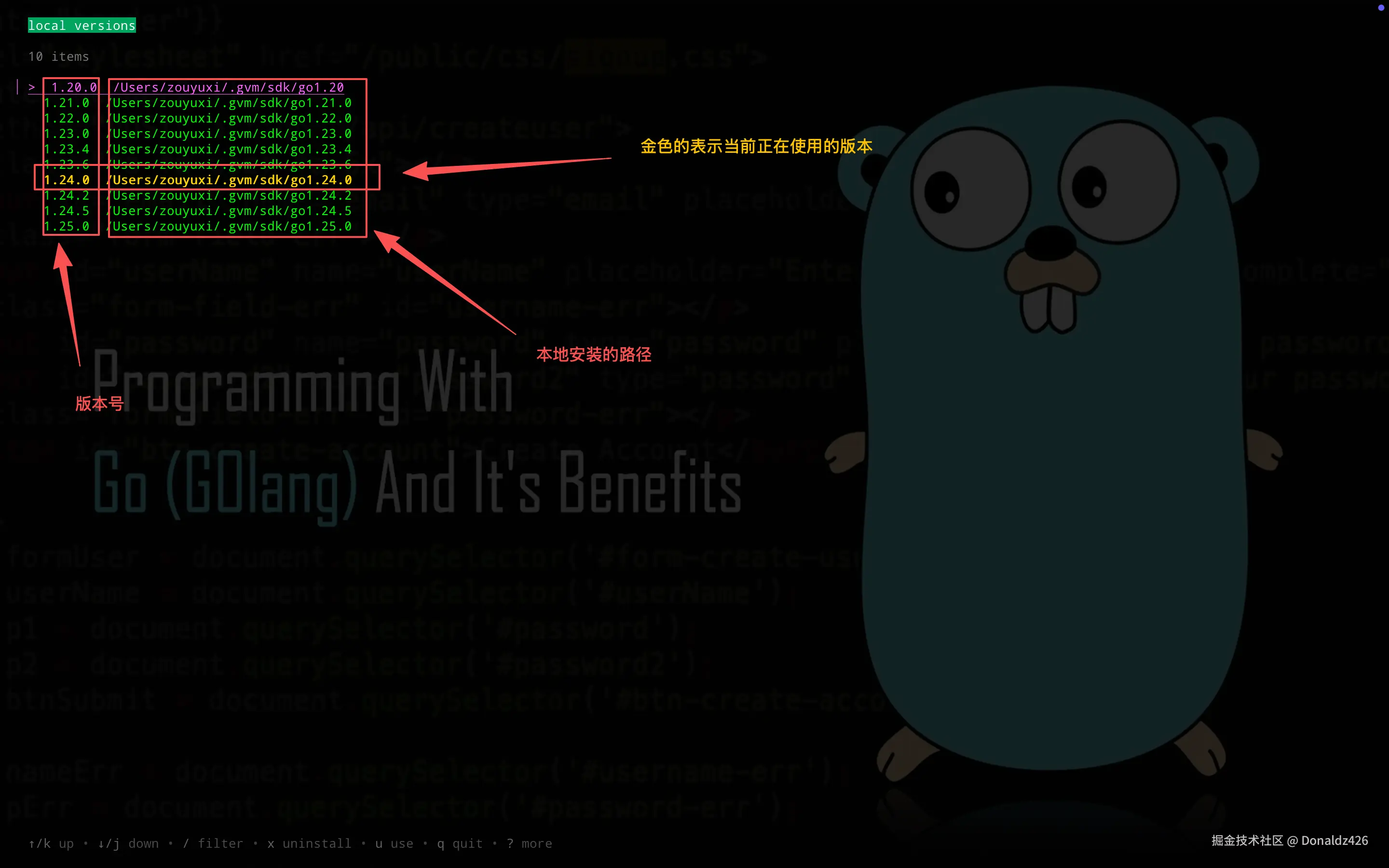
Task: Click the 'local versions' title label
Action: (x=82, y=25)
